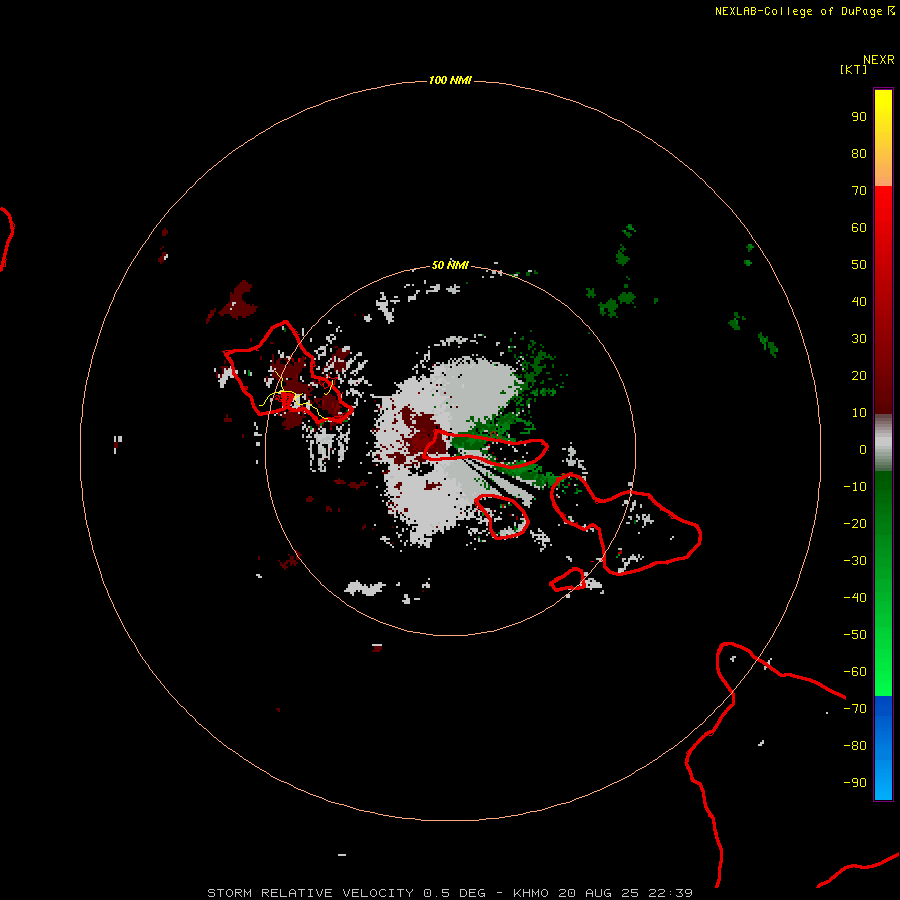Click the 60 value on the velocity scale

coord(859,227)
